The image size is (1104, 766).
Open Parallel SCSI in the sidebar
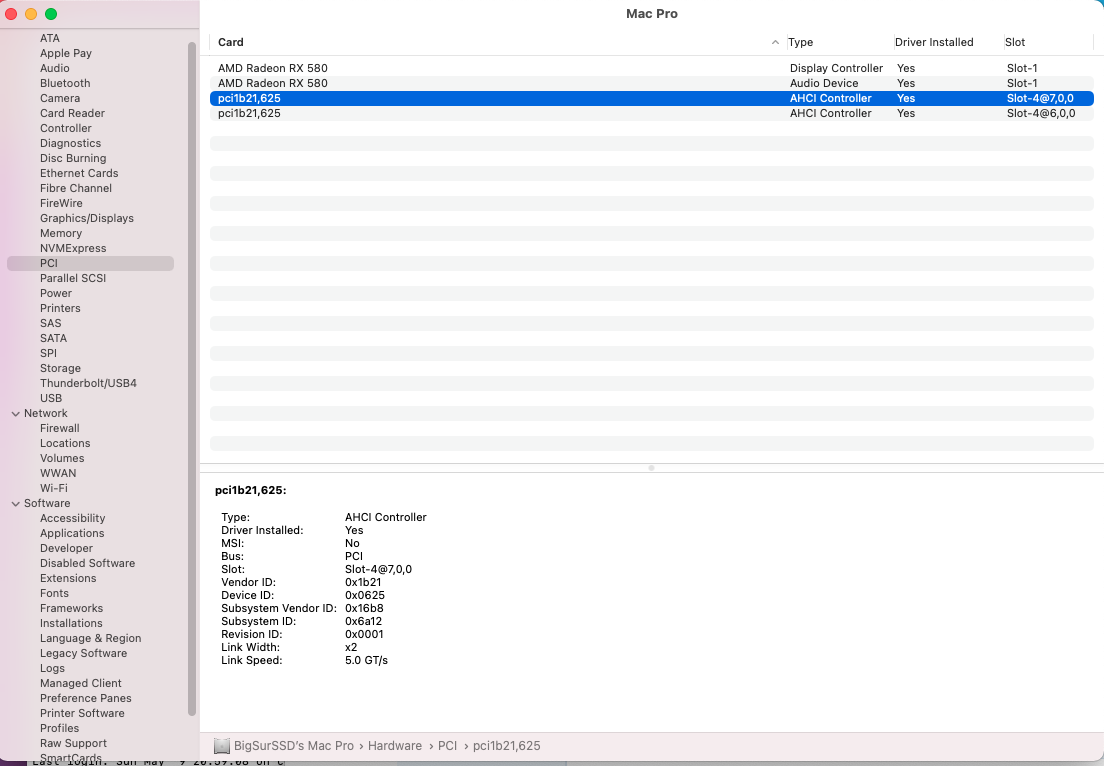[x=73, y=279]
